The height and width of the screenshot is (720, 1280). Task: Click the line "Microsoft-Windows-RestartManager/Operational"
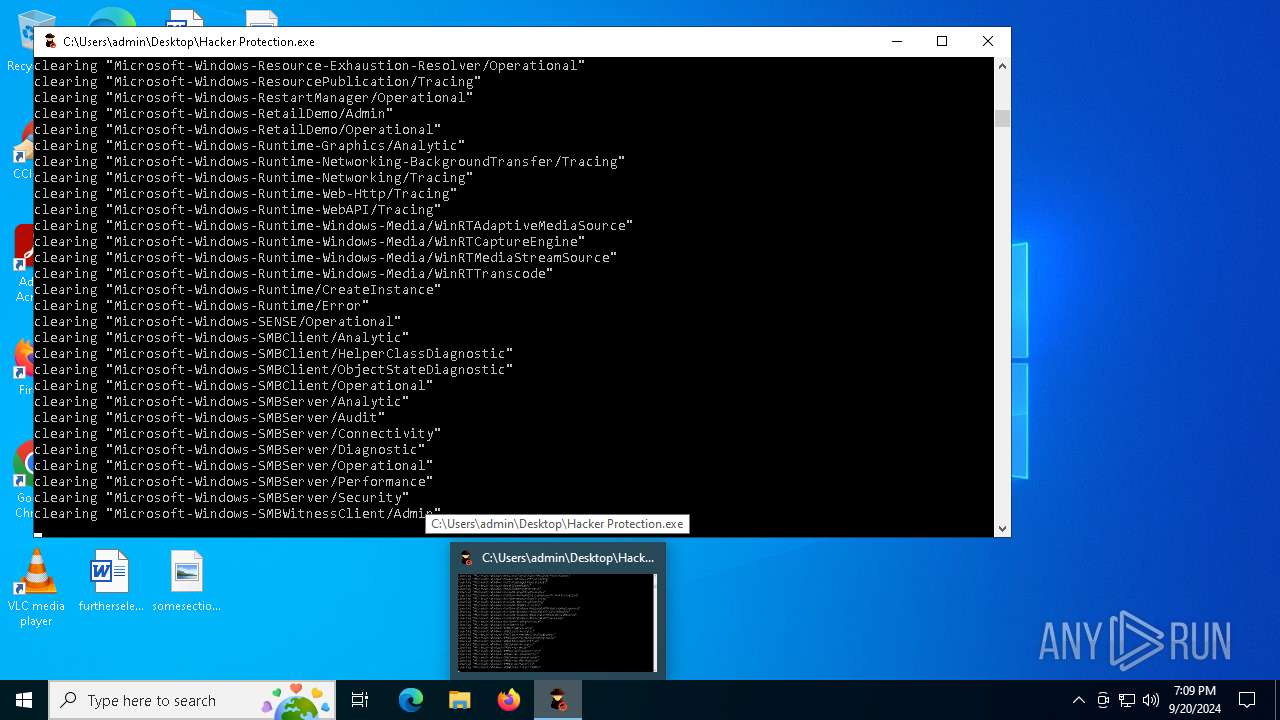click(x=253, y=97)
